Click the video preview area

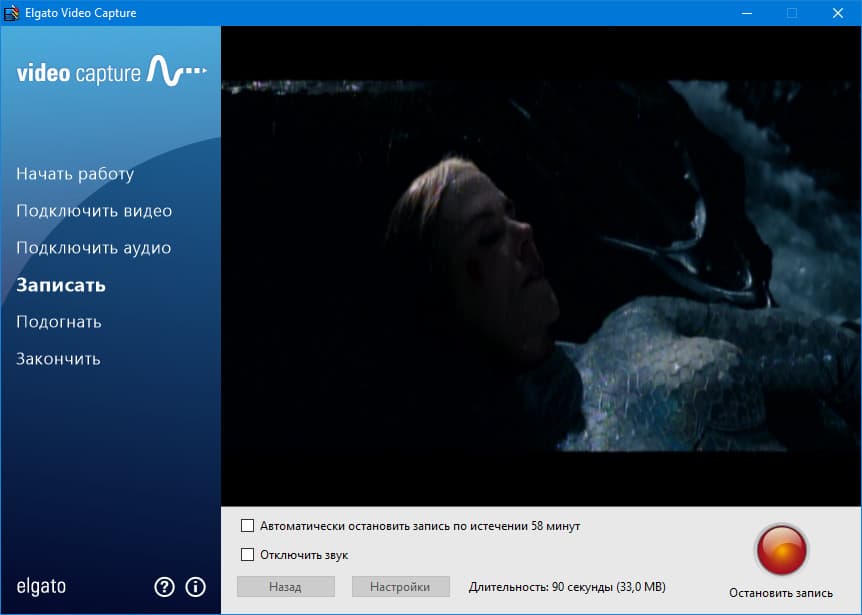click(x=541, y=266)
